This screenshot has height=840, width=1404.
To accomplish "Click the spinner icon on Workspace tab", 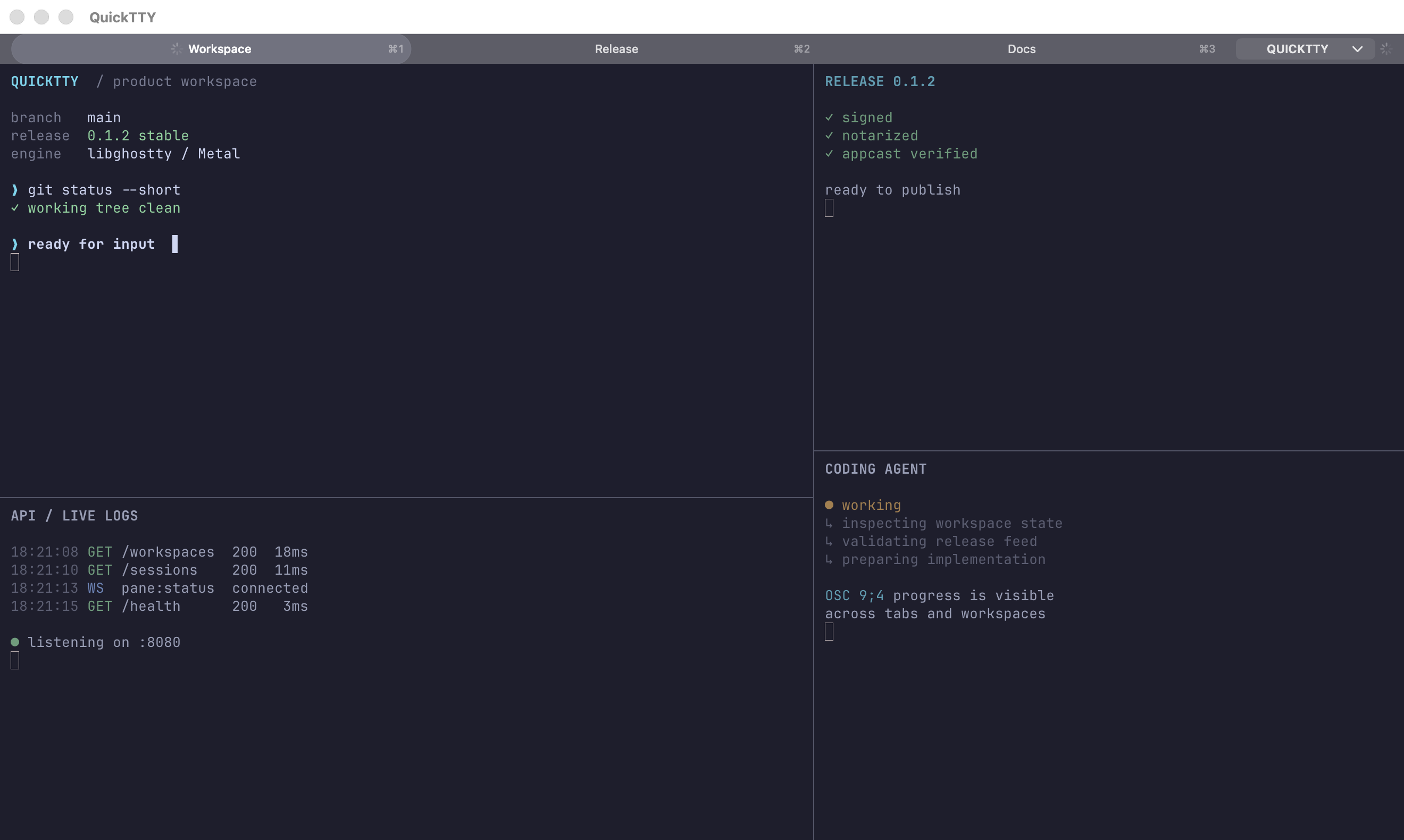I will pos(176,49).
